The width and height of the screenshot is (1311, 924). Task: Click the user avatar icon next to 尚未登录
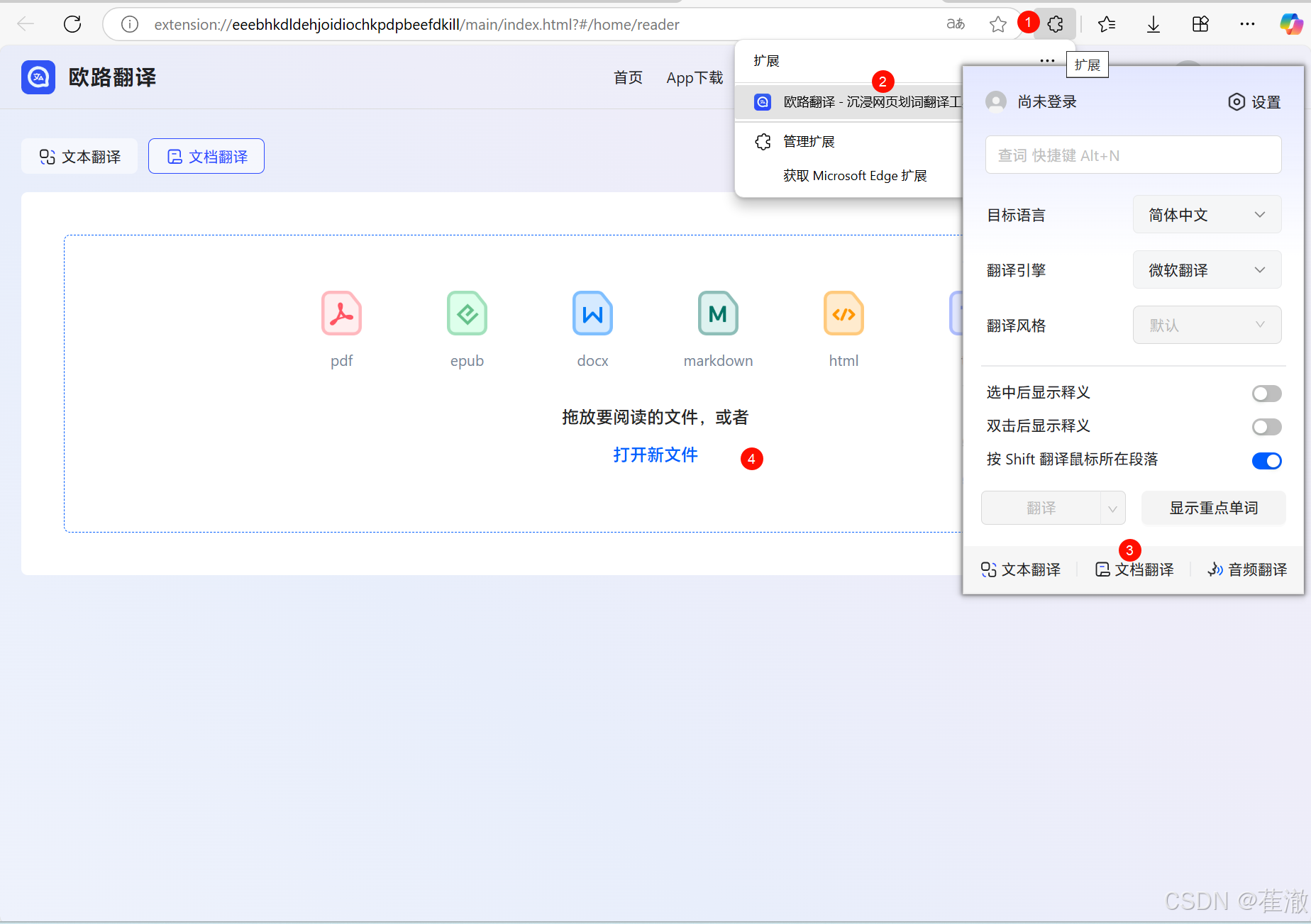[x=996, y=101]
